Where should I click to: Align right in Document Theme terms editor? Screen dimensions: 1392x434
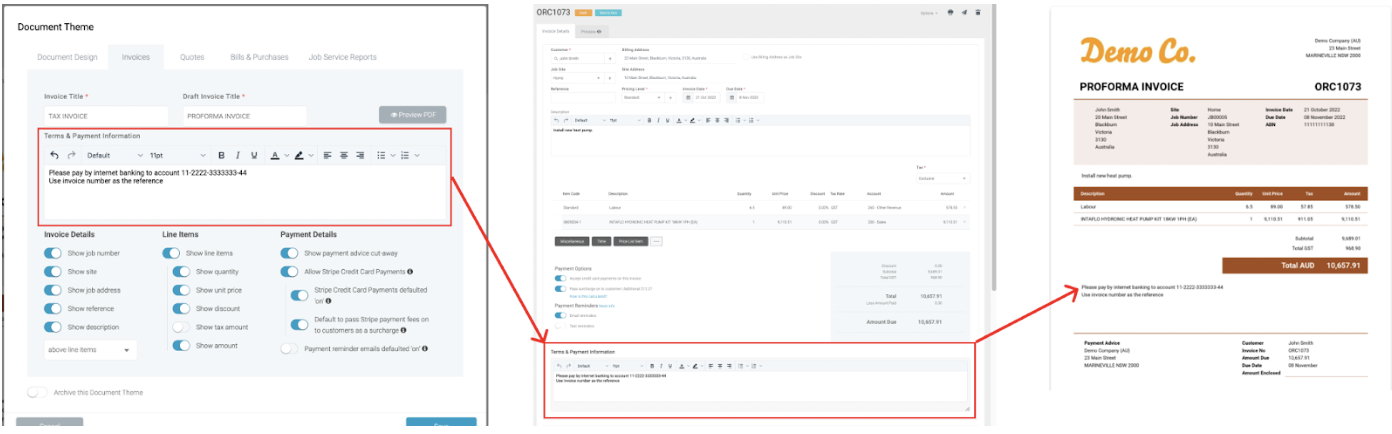pos(360,155)
